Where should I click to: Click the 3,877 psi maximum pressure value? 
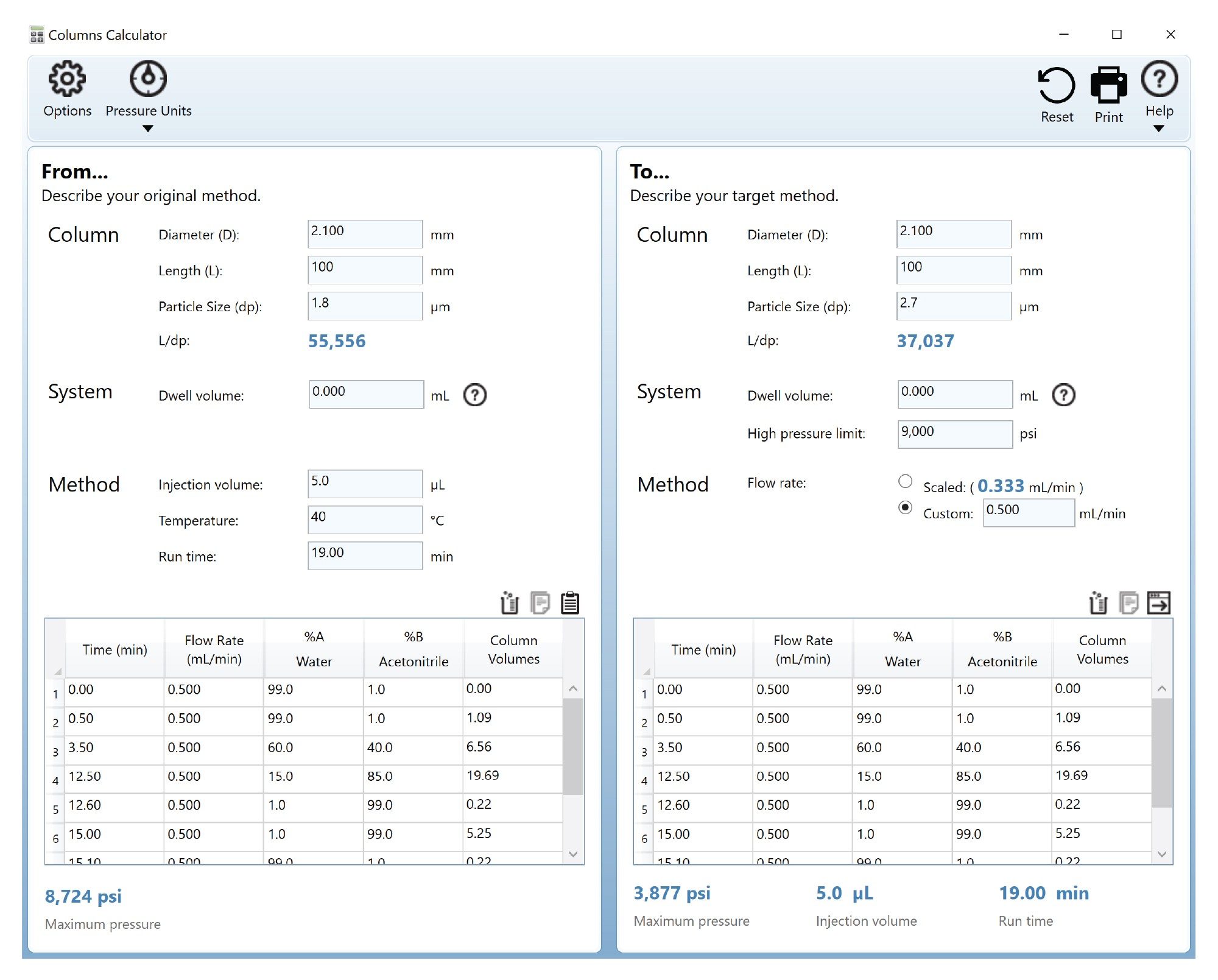point(672,894)
